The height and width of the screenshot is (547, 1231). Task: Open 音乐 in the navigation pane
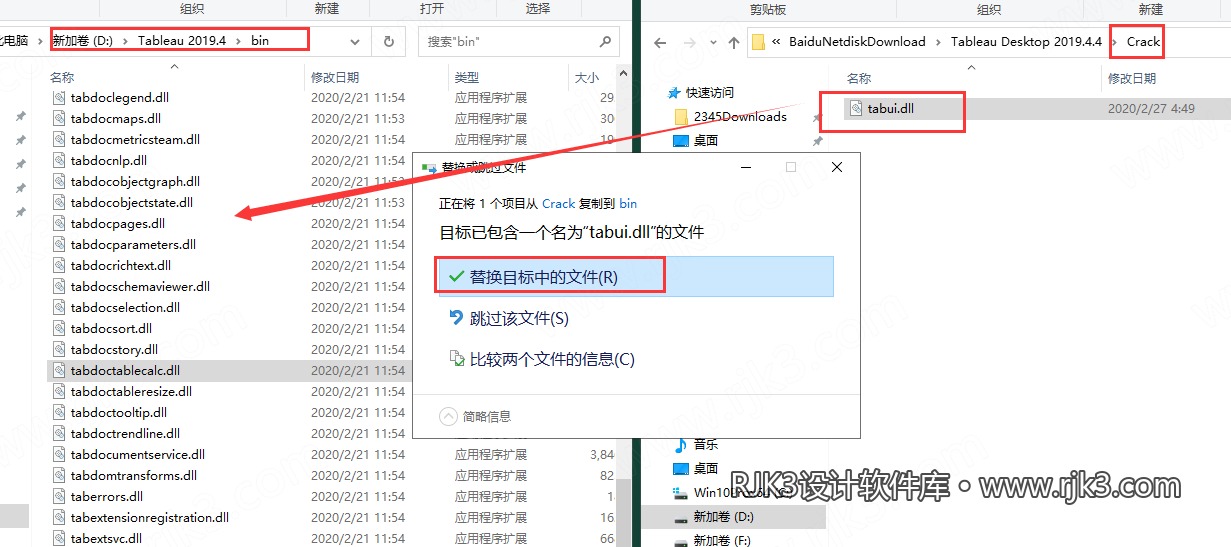click(706, 444)
